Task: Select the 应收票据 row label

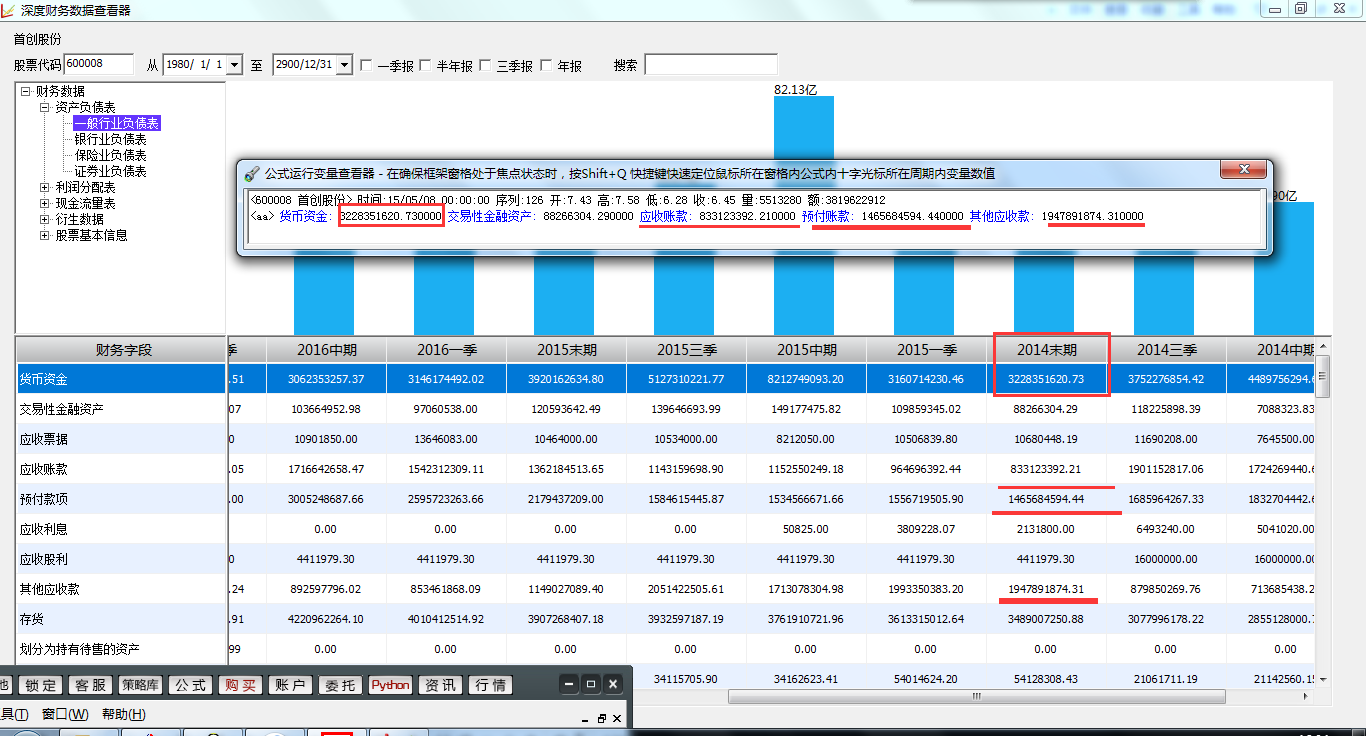Action: pyautogui.click(x=122, y=439)
